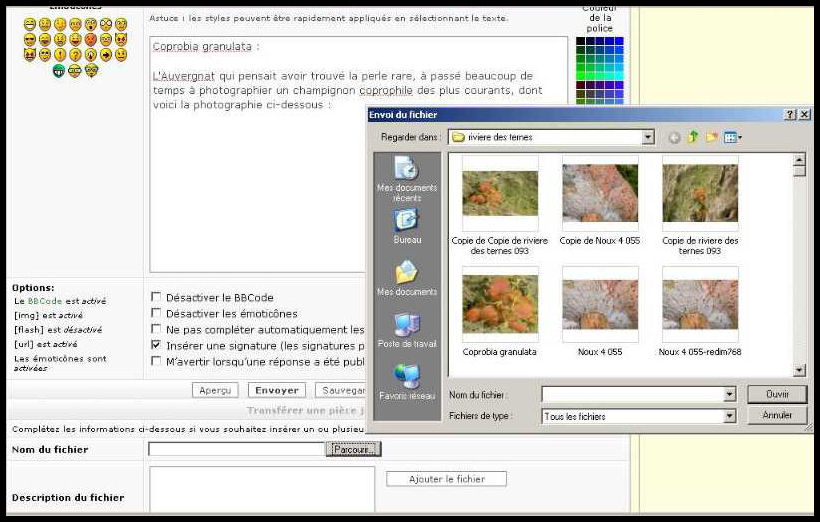Open the view mode menu icon

coord(732,137)
